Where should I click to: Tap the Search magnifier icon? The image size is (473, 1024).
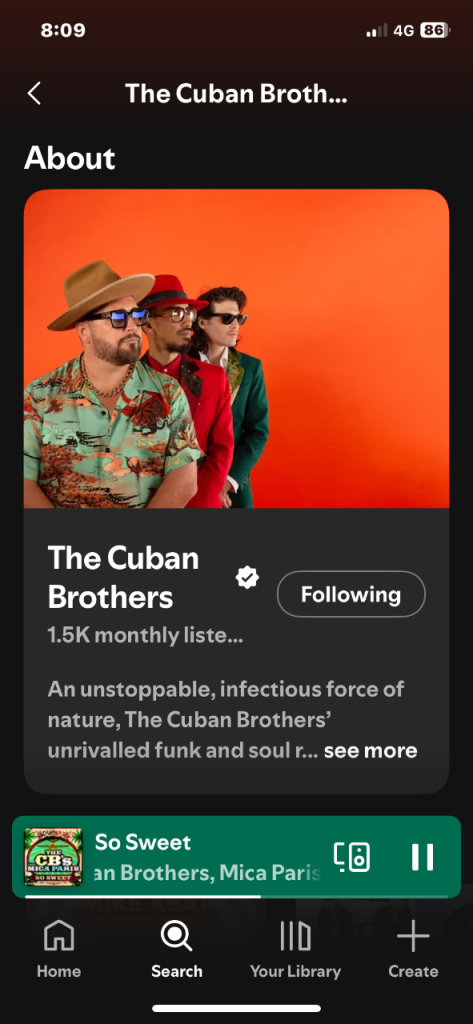[176, 936]
